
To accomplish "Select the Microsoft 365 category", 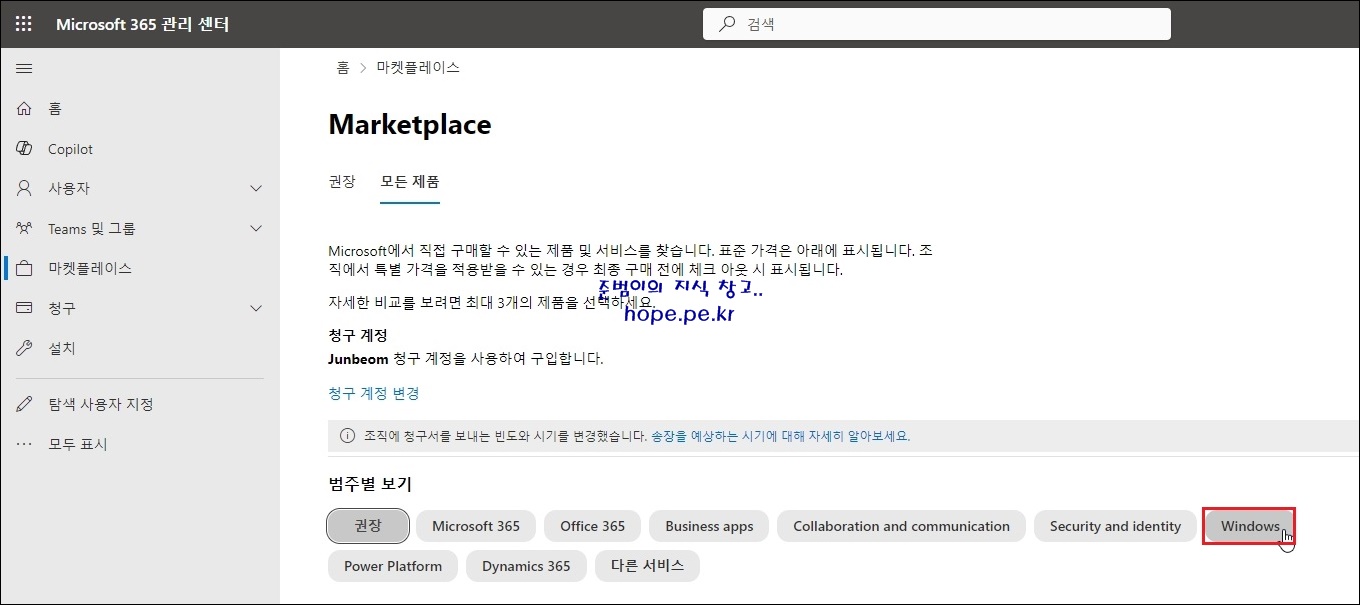I will (x=476, y=526).
